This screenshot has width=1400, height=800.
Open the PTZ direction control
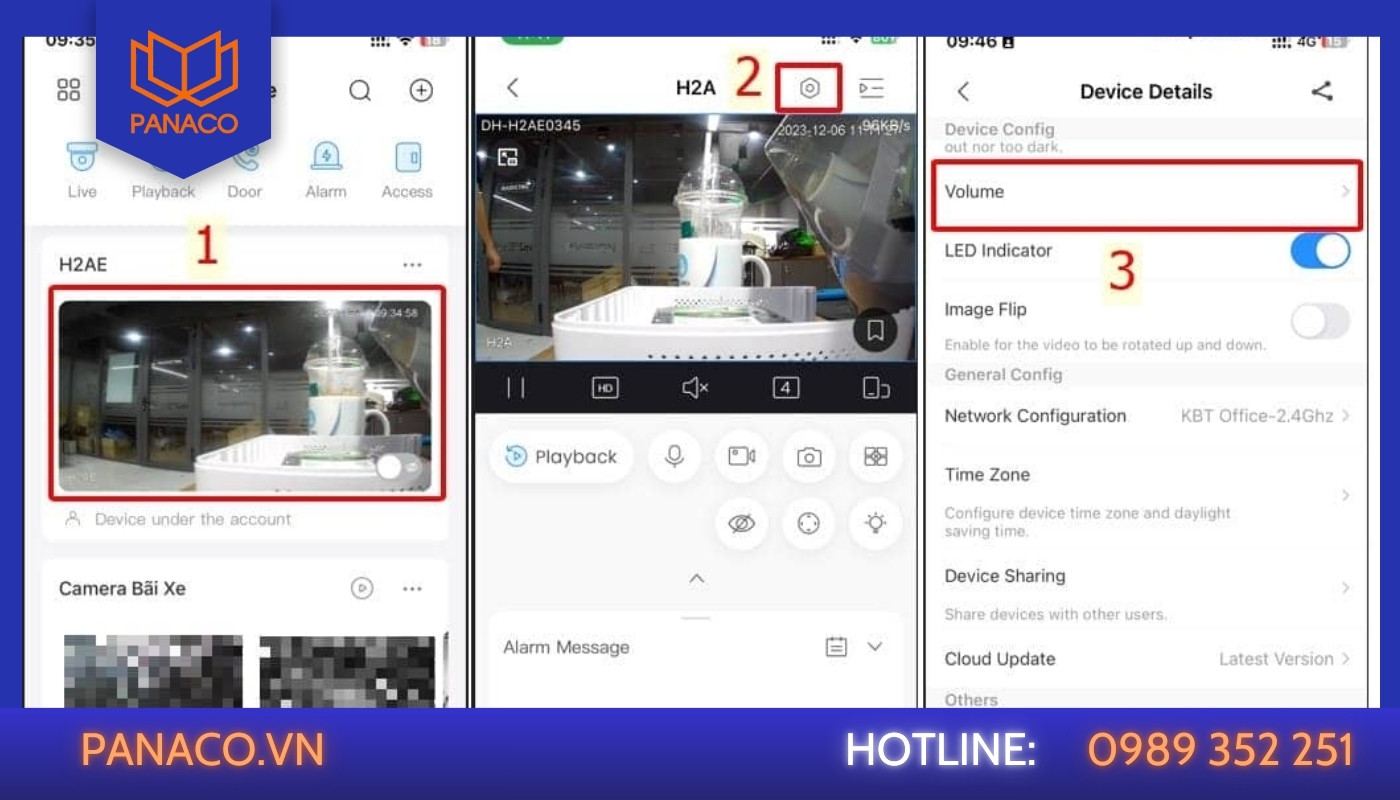click(x=808, y=523)
